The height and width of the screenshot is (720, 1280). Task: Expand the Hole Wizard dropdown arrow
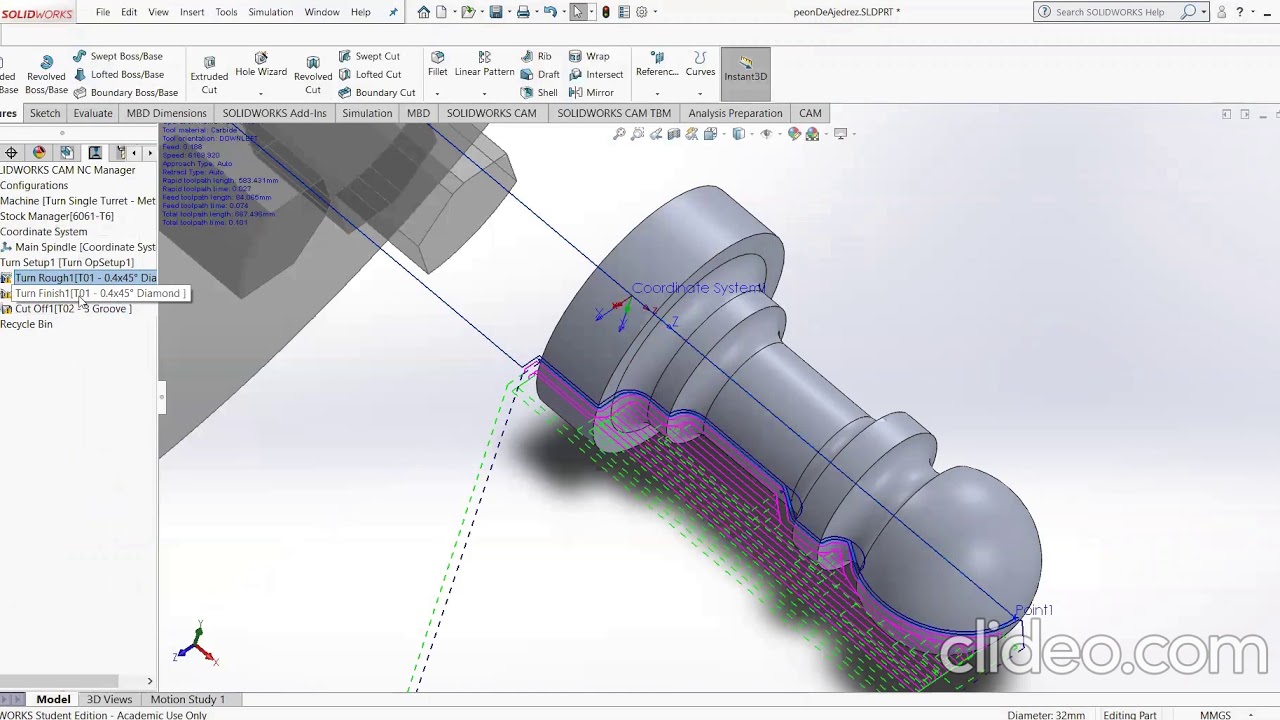pos(261,93)
